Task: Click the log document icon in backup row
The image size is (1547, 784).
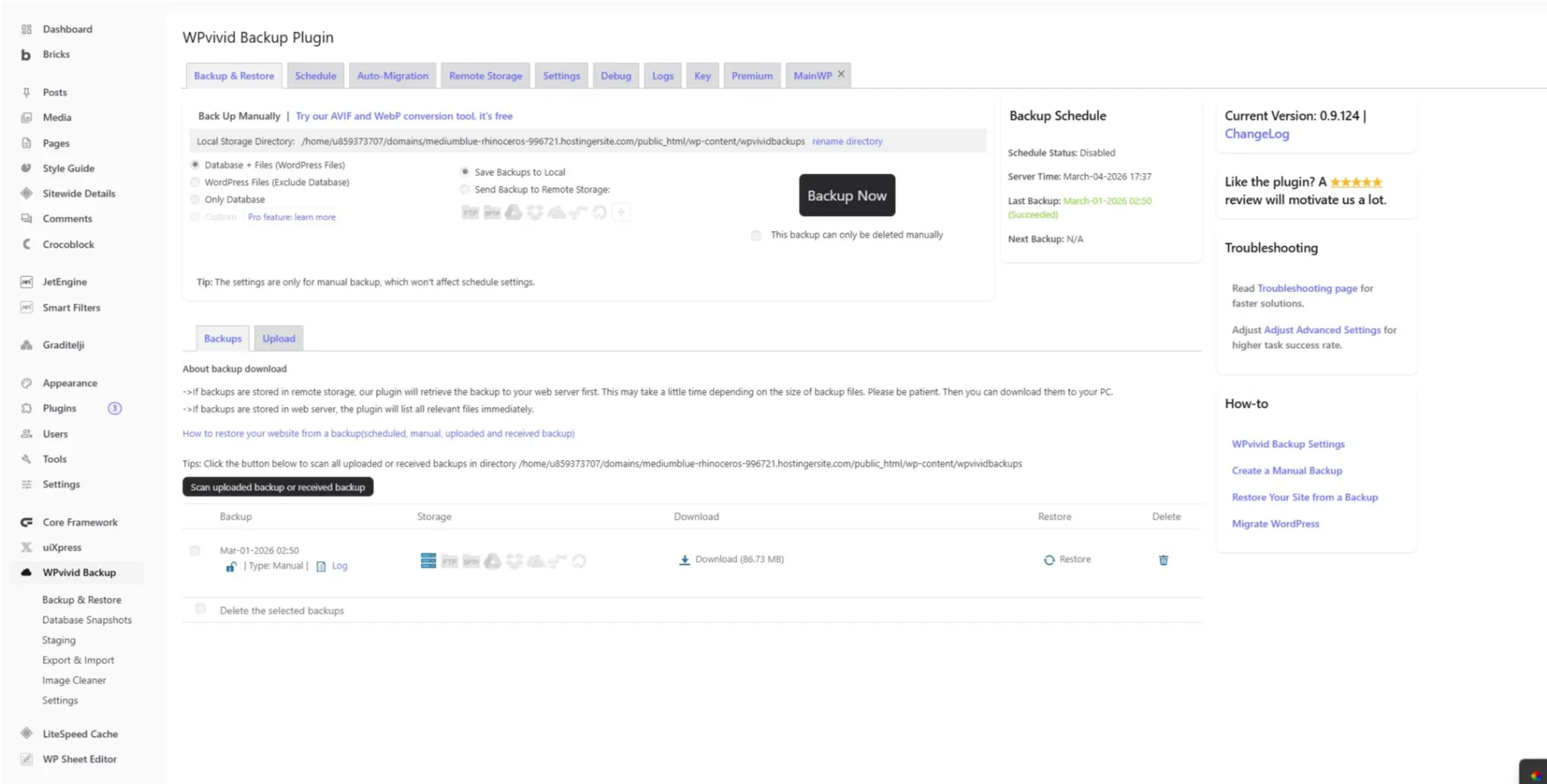Action: pos(321,566)
